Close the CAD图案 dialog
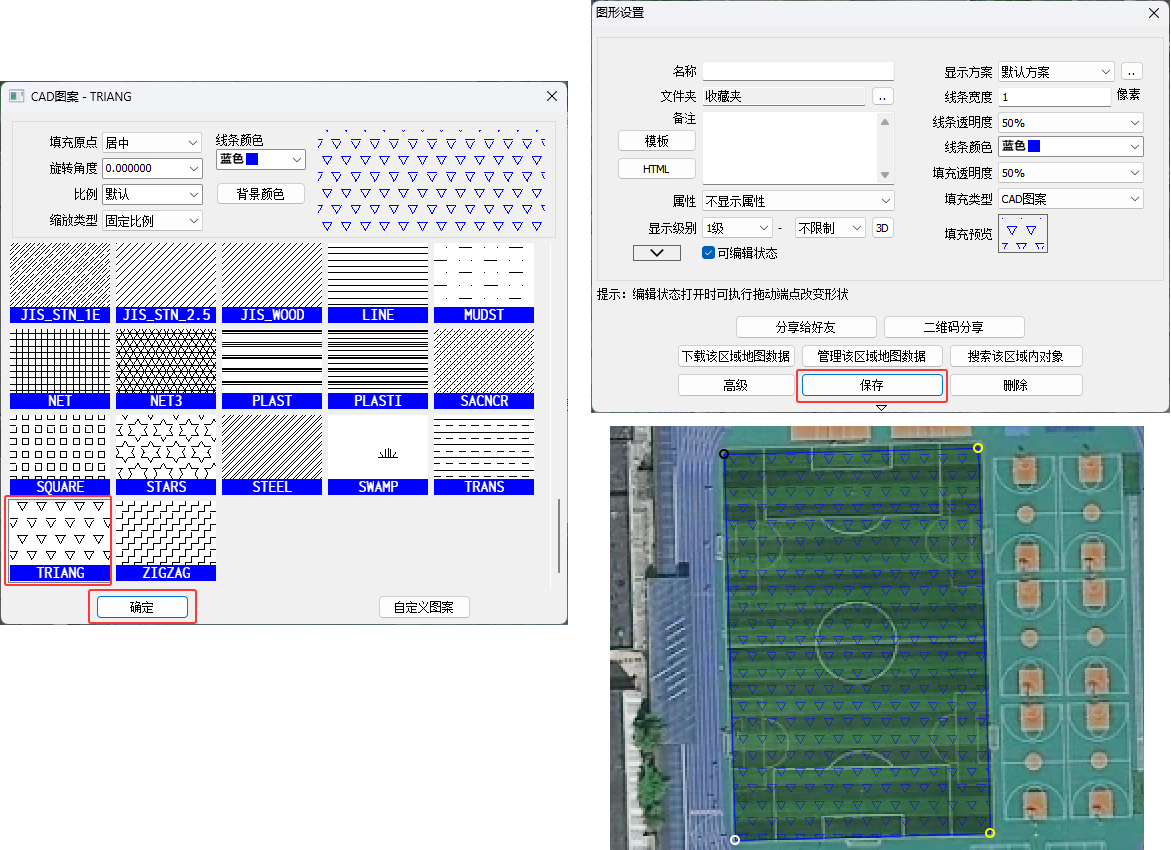 pyautogui.click(x=552, y=96)
